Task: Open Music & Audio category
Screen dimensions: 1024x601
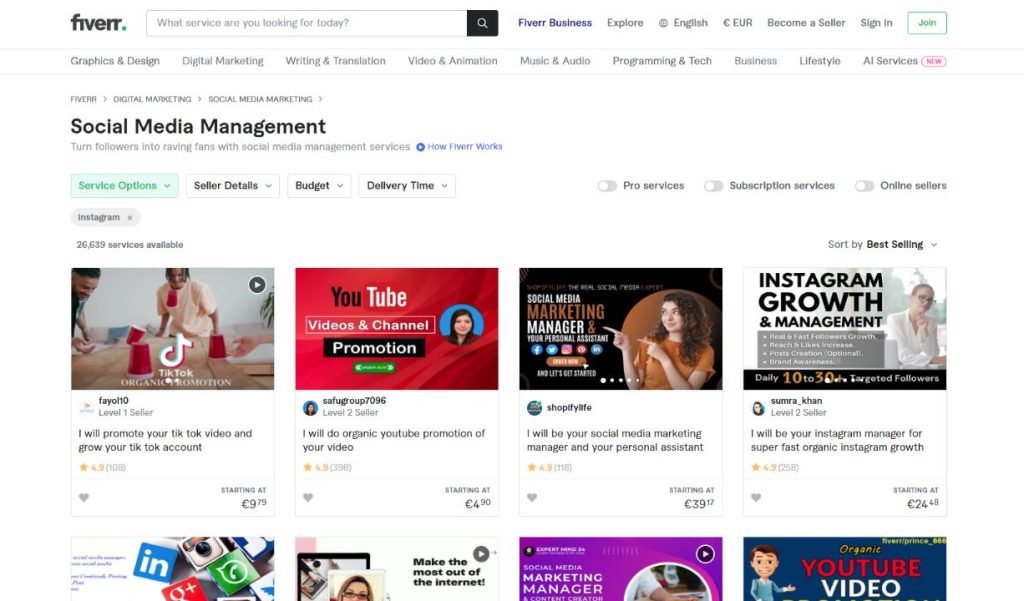Action: pyautogui.click(x=555, y=61)
